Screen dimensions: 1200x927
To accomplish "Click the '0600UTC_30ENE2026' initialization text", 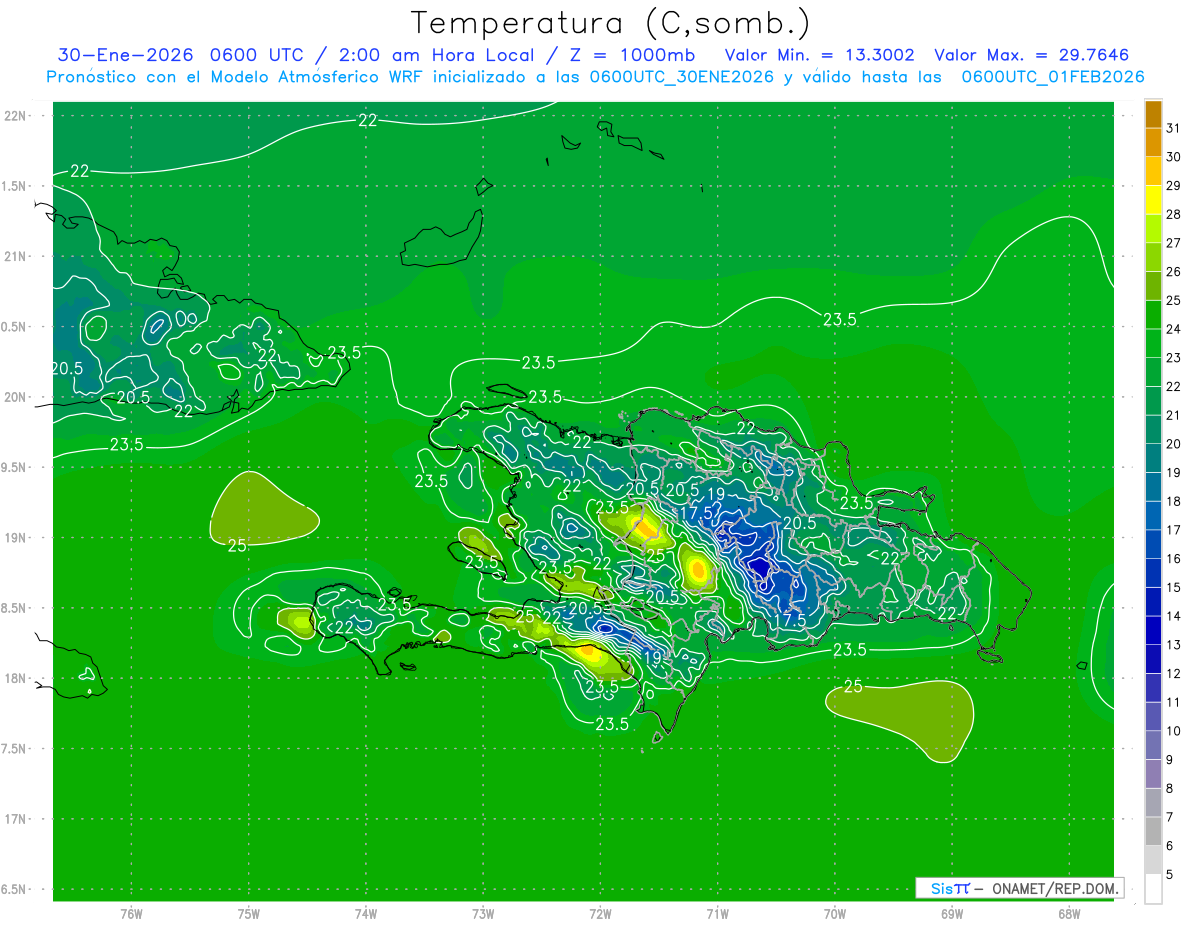I will point(682,76).
